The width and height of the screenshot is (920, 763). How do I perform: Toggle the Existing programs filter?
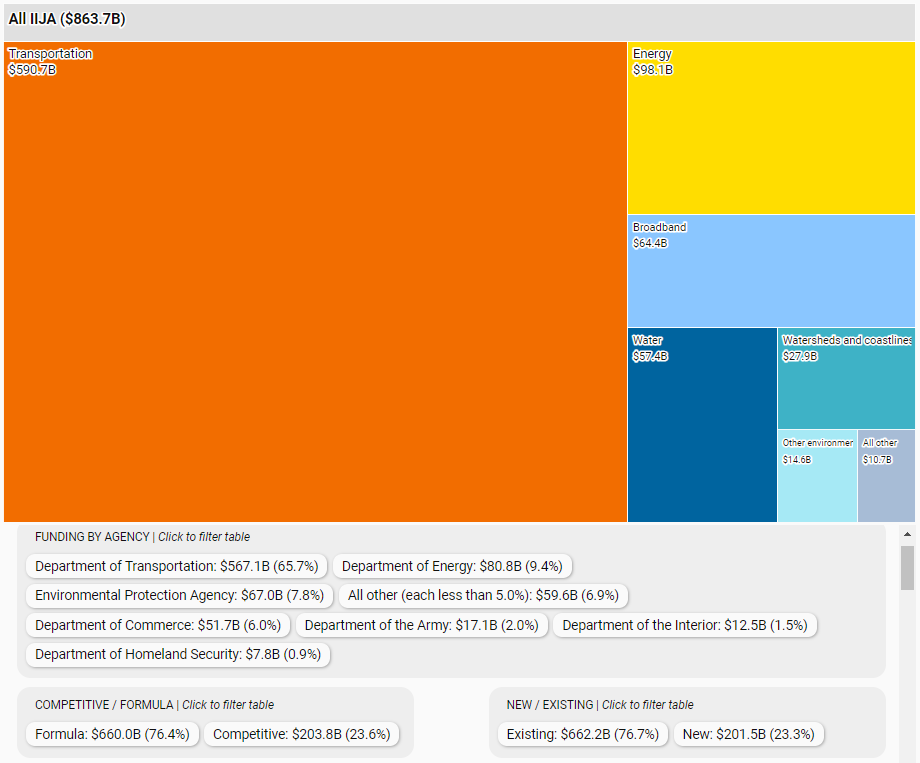[x=583, y=734]
